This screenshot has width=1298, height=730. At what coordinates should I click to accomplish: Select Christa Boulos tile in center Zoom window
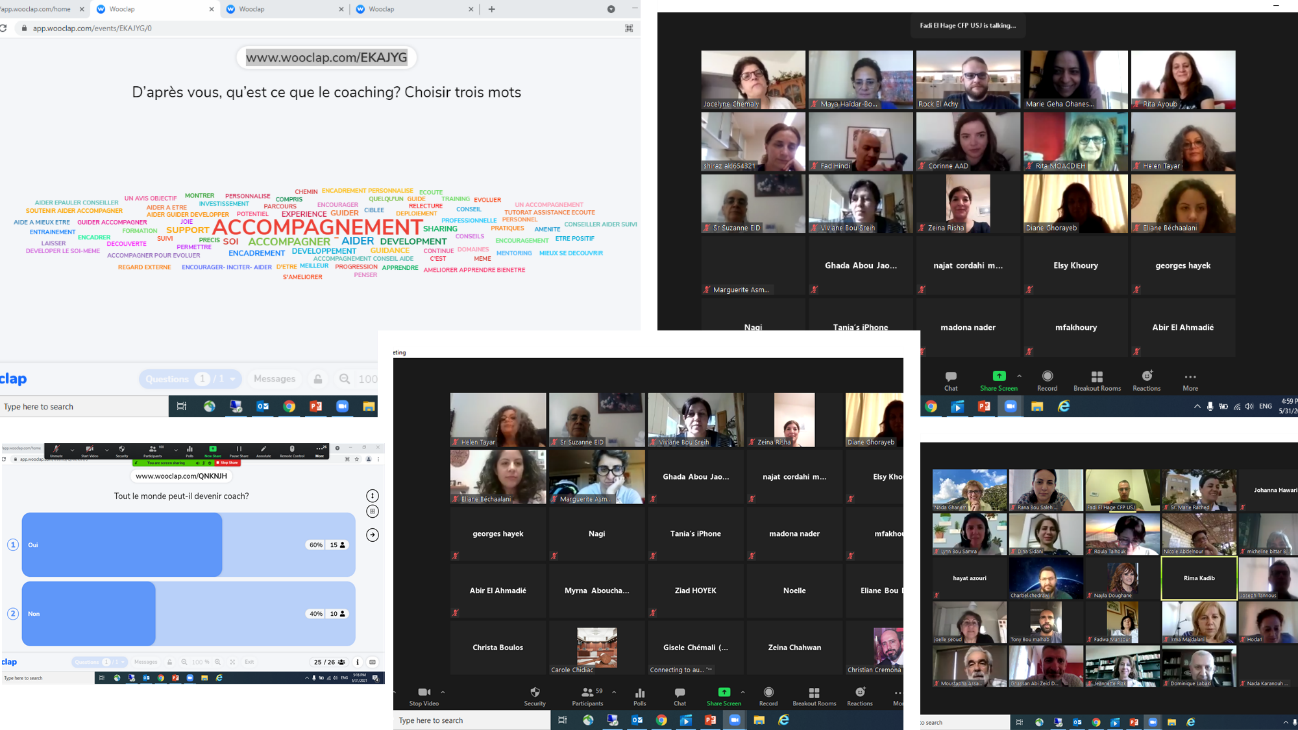coord(500,648)
